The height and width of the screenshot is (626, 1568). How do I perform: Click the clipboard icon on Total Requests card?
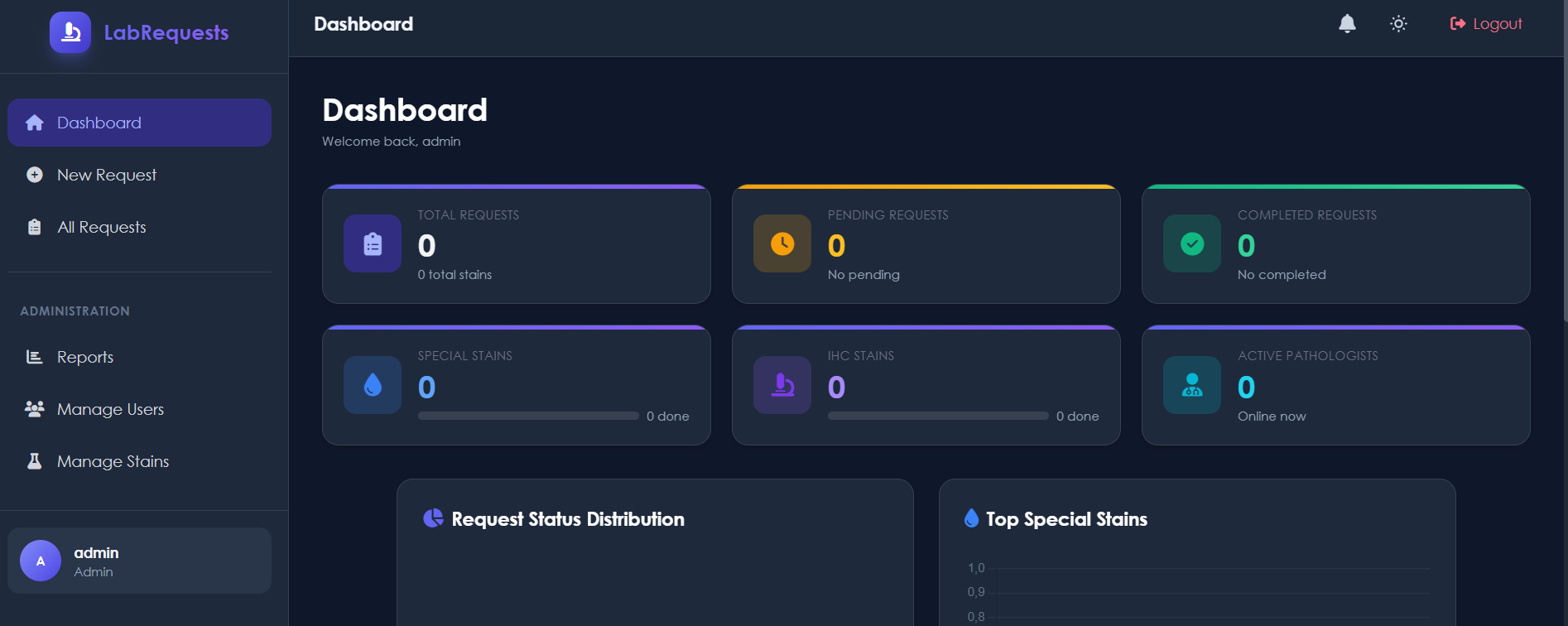[x=372, y=243]
